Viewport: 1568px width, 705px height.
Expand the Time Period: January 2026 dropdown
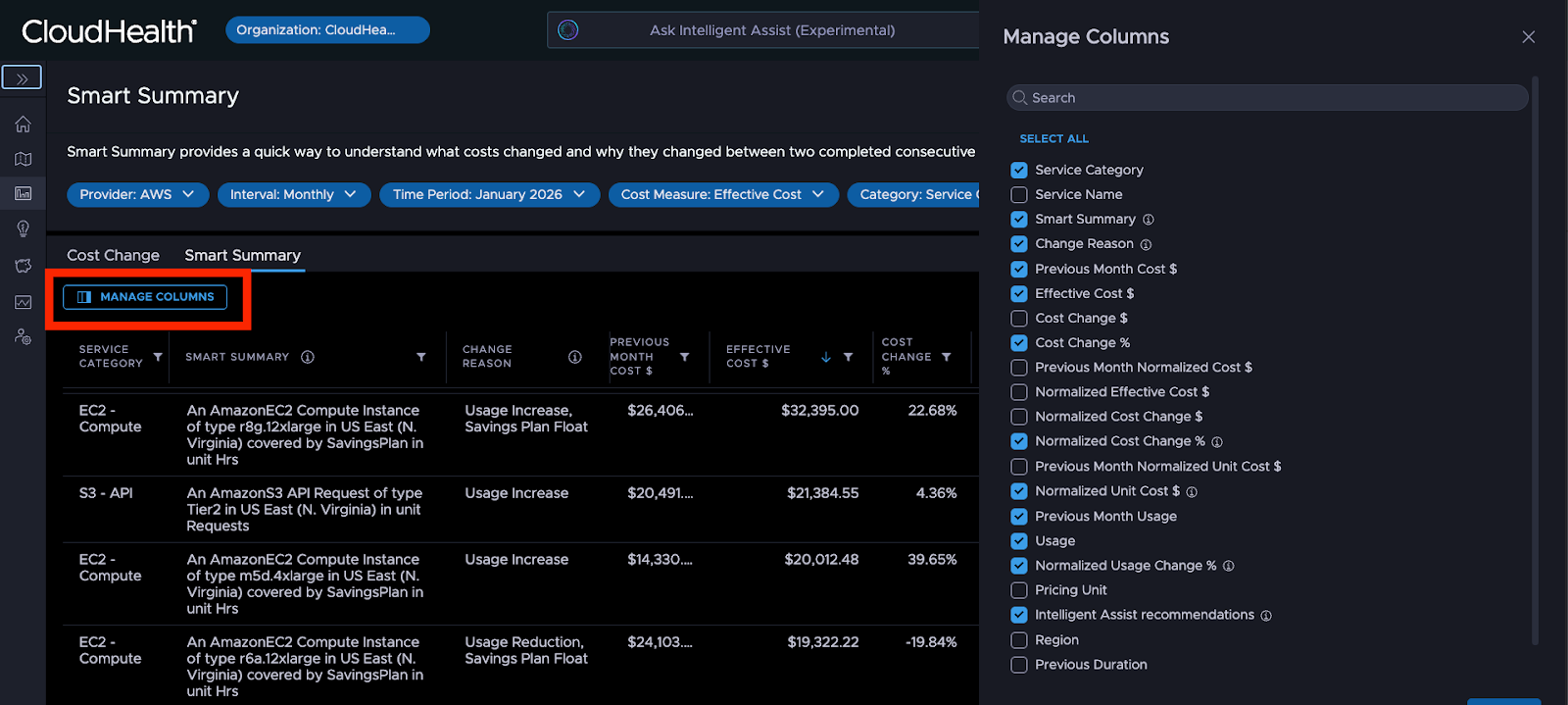tap(489, 194)
